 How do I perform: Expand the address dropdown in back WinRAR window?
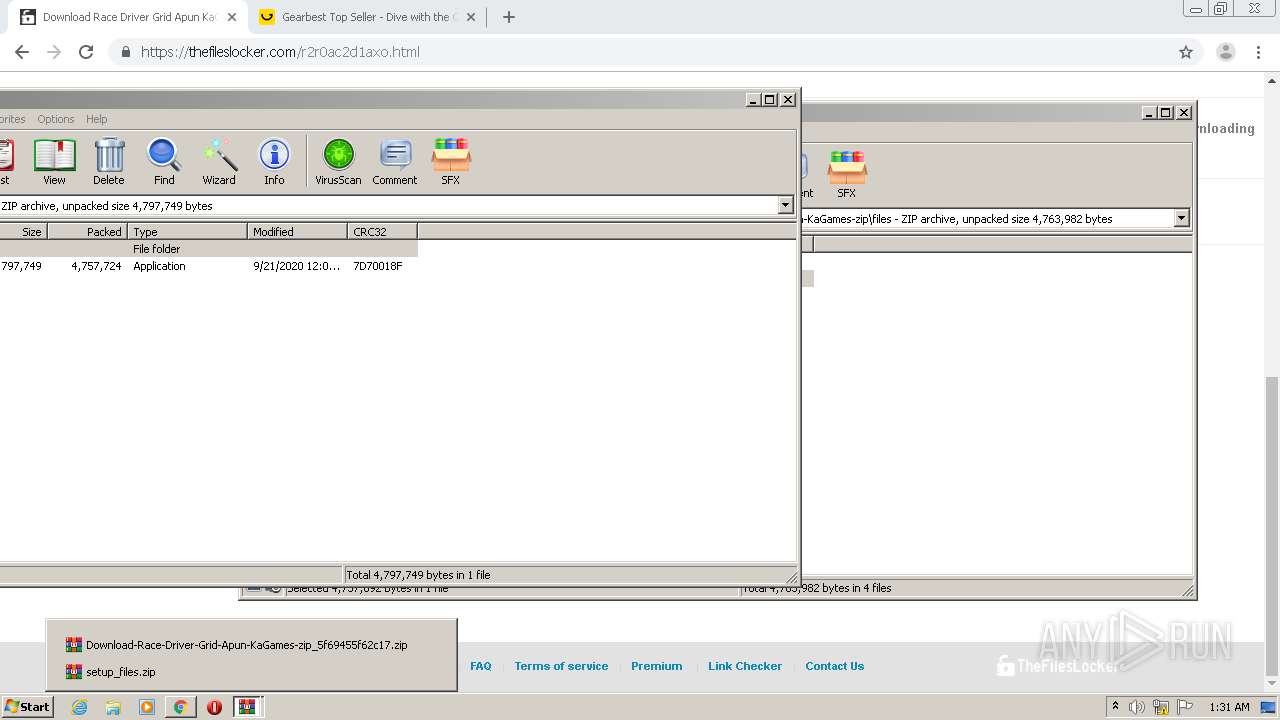(x=1181, y=218)
